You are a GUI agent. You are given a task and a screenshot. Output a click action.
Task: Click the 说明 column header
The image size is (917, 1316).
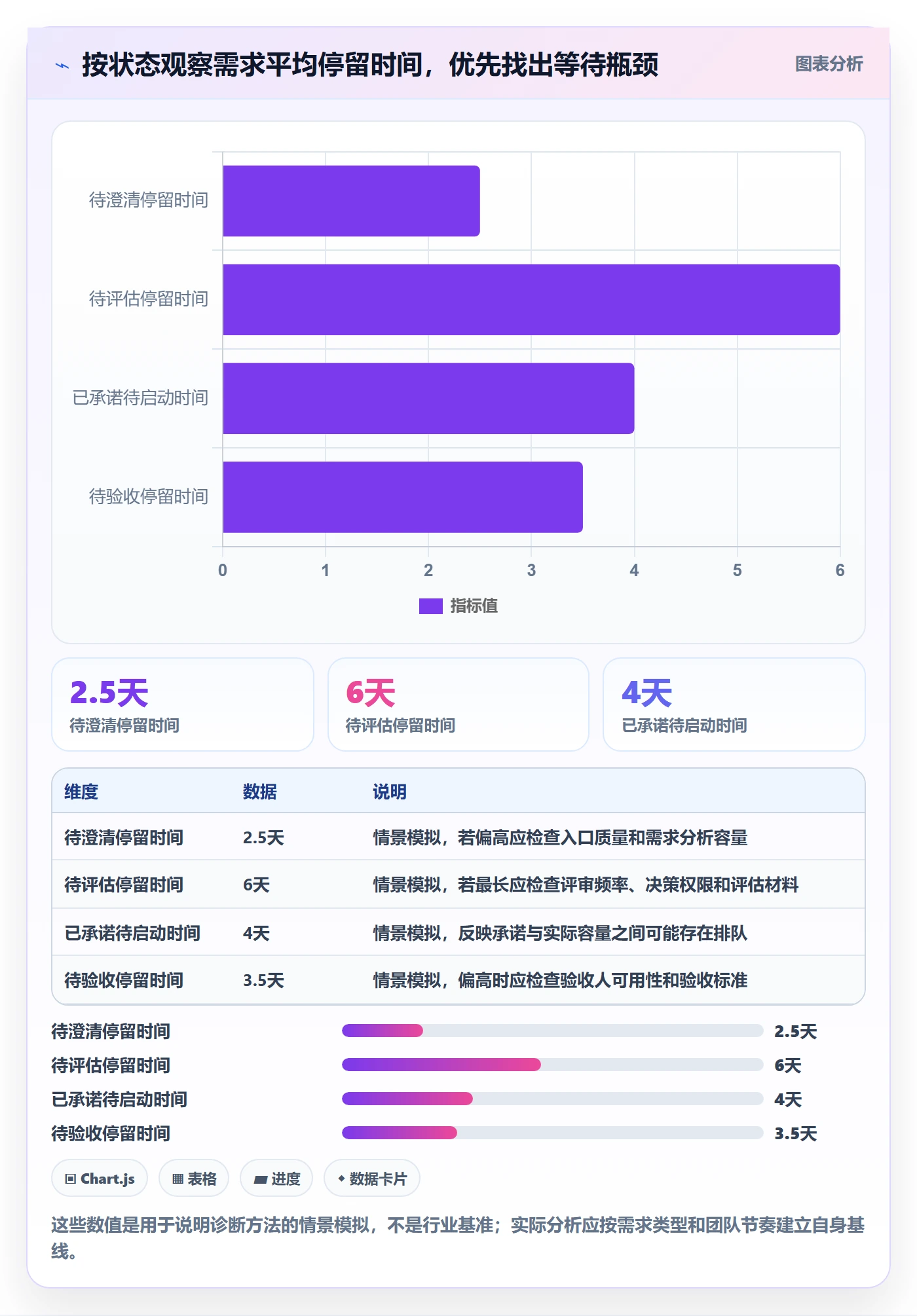click(390, 792)
